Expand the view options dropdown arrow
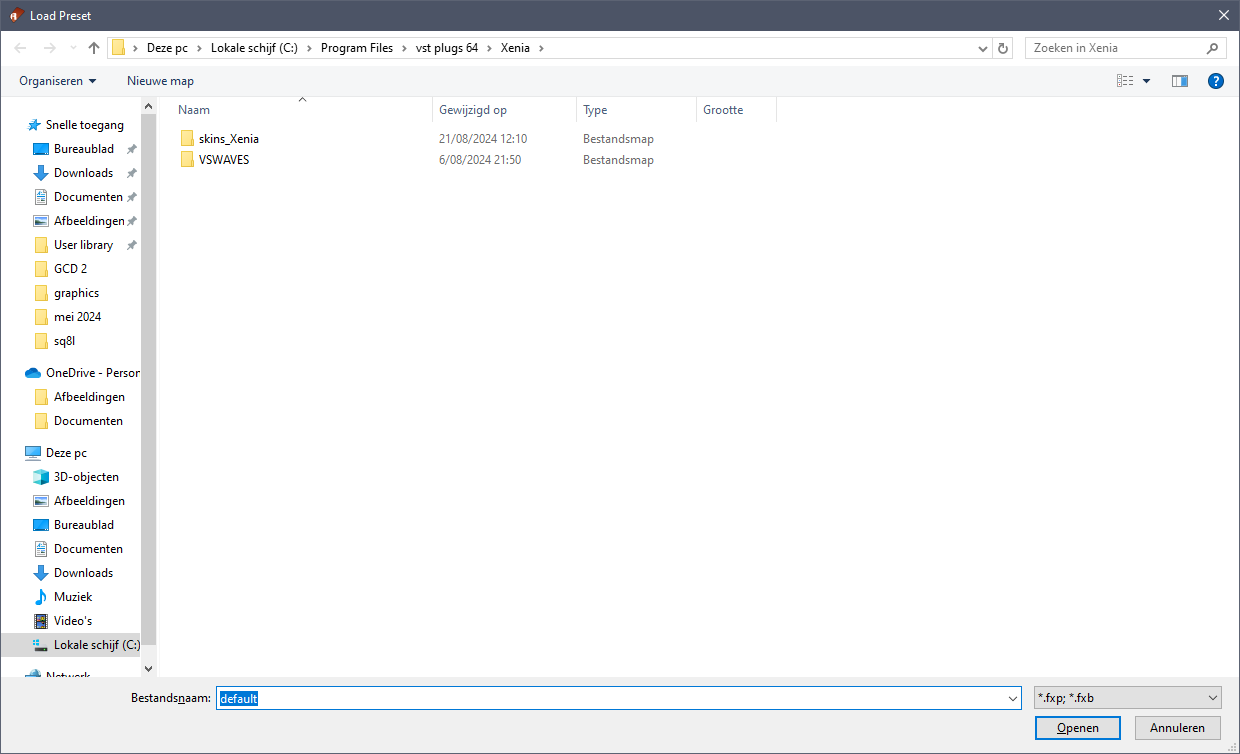Viewport: 1240px width, 754px height. point(1146,81)
